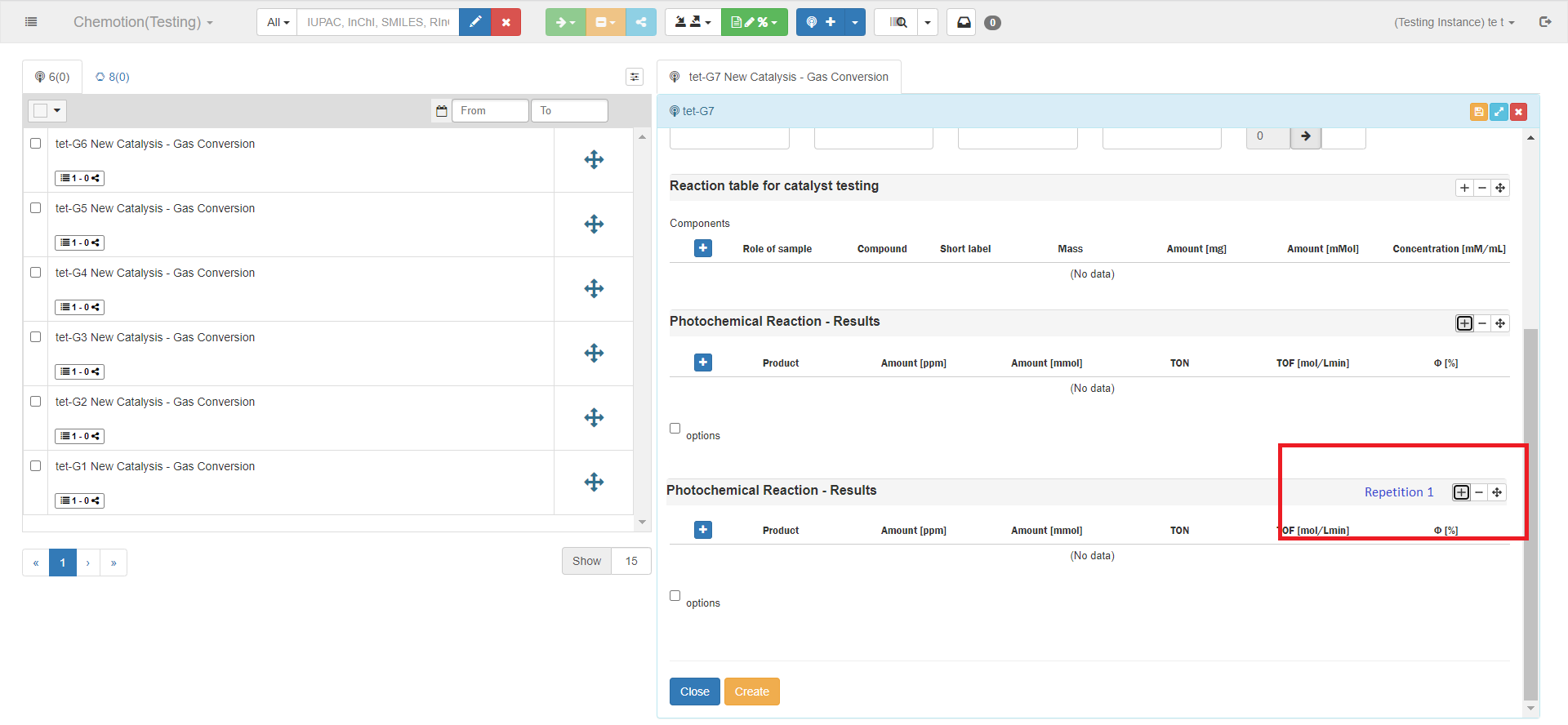Open the hamburger menu at top left

pyautogui.click(x=31, y=22)
